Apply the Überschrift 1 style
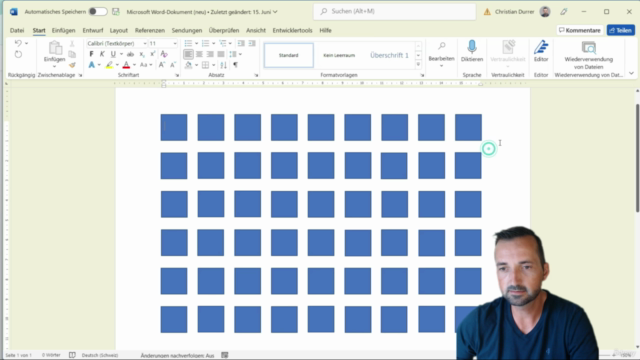The width and height of the screenshot is (640, 360). [x=389, y=55]
